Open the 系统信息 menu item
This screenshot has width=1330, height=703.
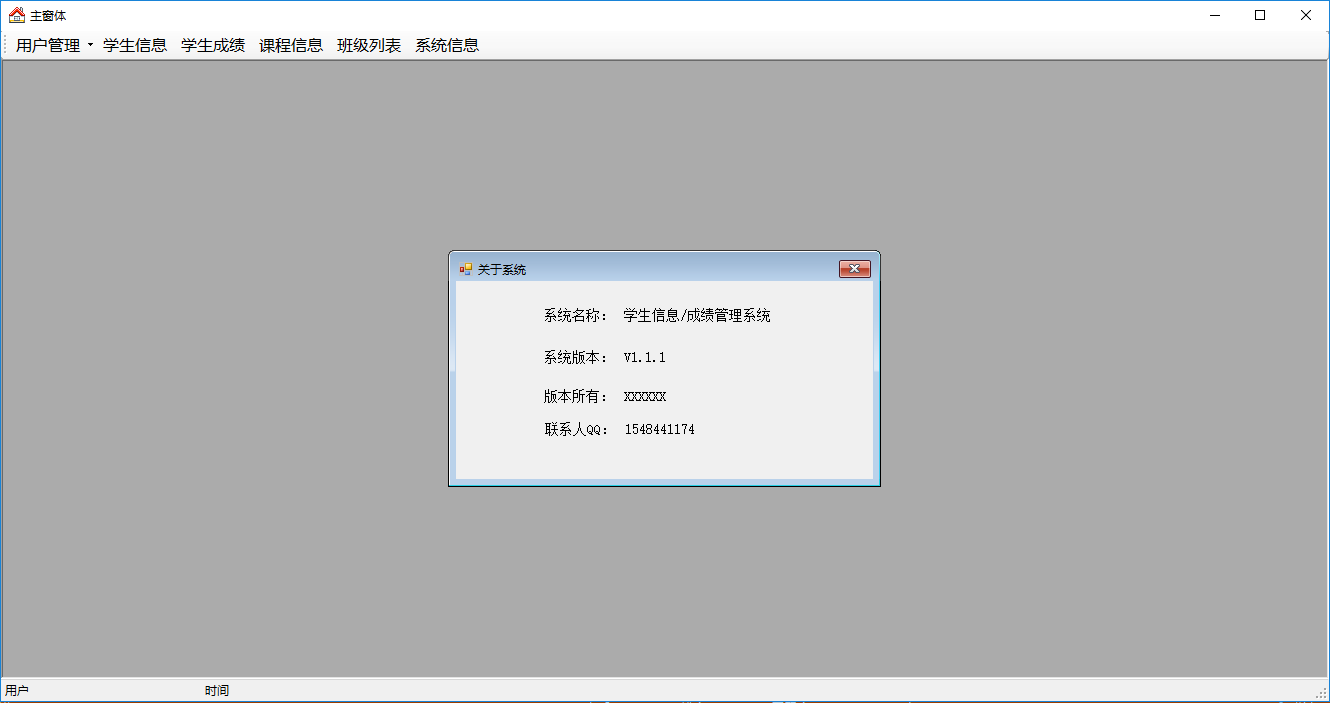tap(447, 45)
